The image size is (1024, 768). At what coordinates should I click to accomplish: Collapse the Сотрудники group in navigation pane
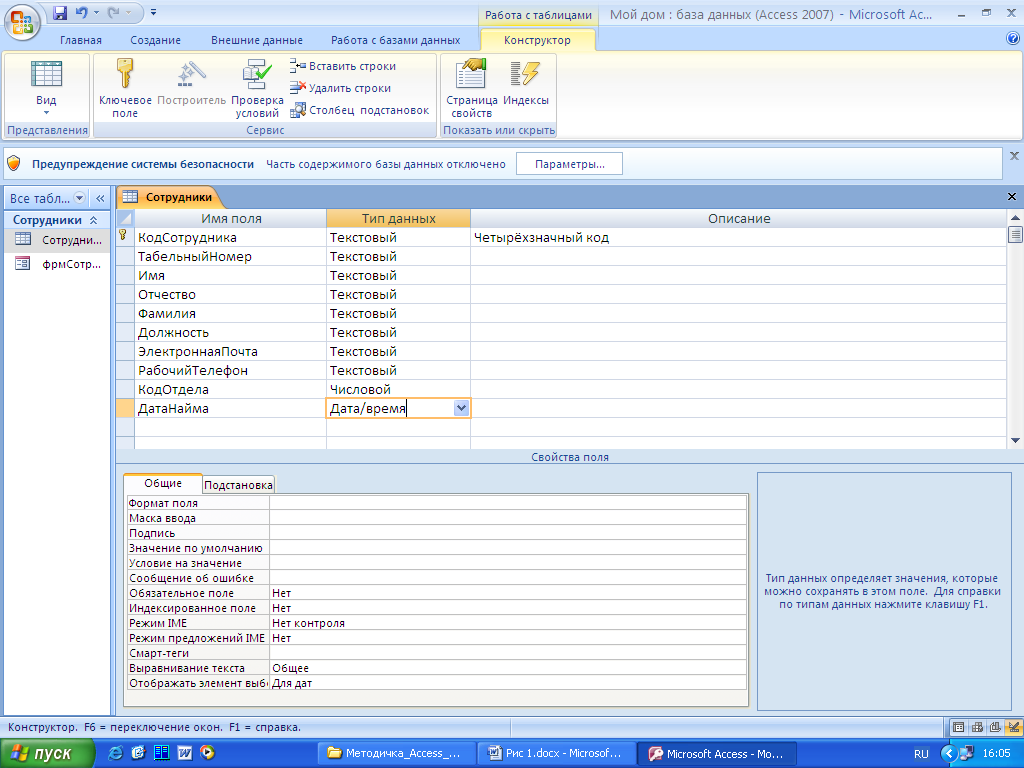[93, 220]
